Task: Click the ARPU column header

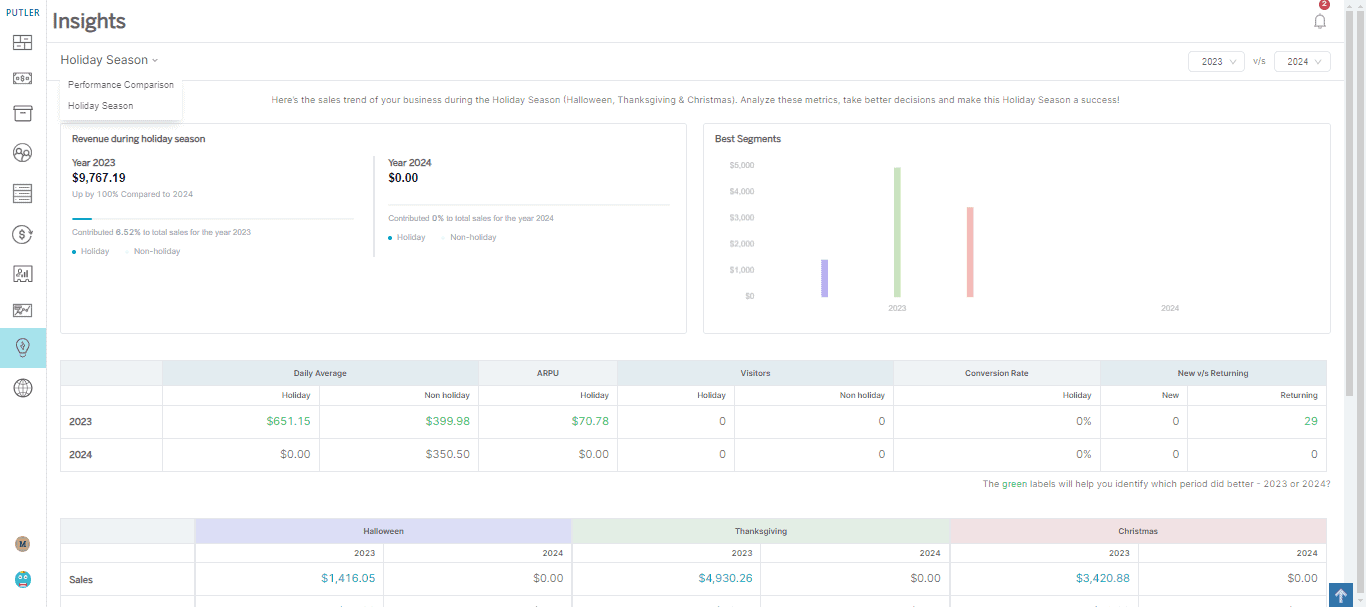Action: point(548,373)
